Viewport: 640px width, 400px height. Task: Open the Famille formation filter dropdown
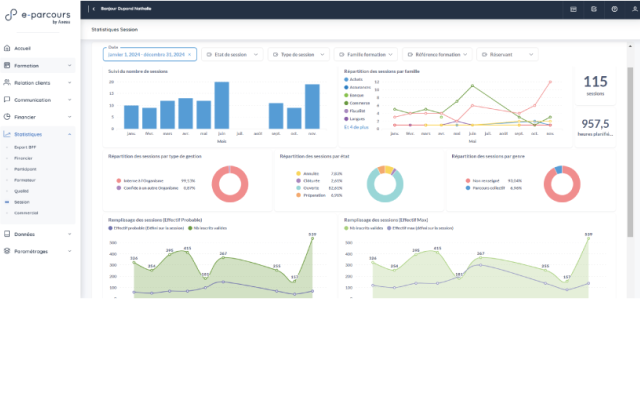coord(366,54)
